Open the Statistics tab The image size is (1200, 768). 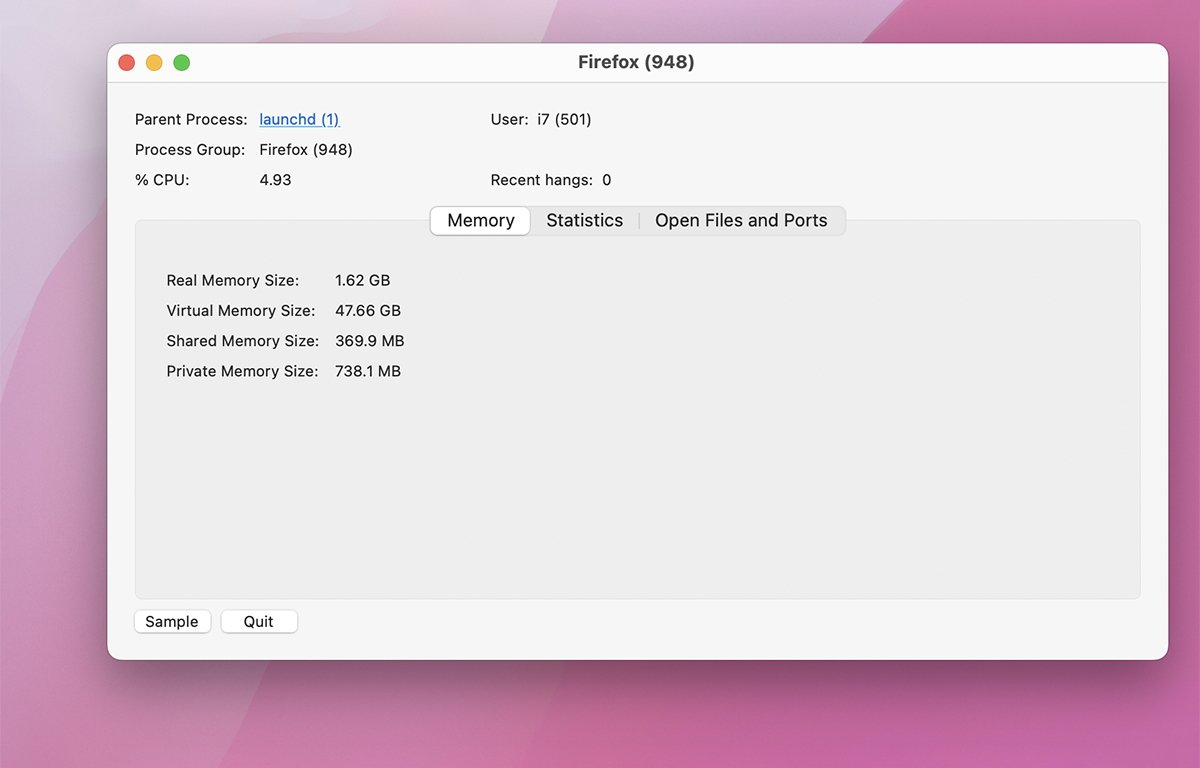click(585, 221)
